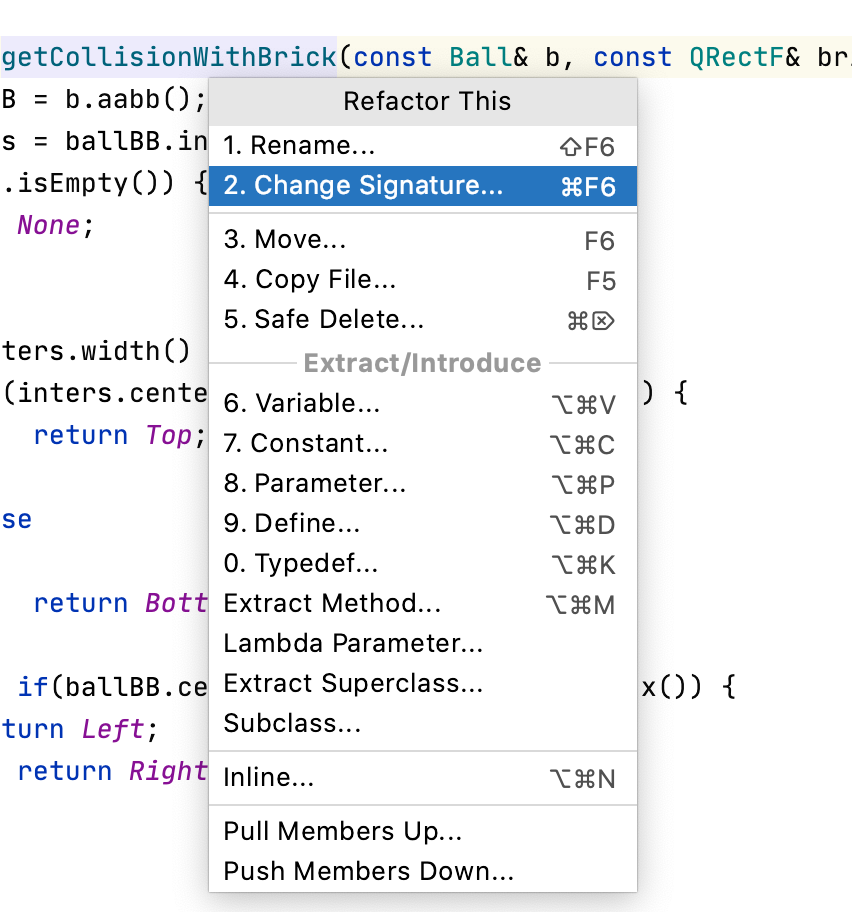Choose Extract Method option
The image size is (852, 912).
(332, 604)
